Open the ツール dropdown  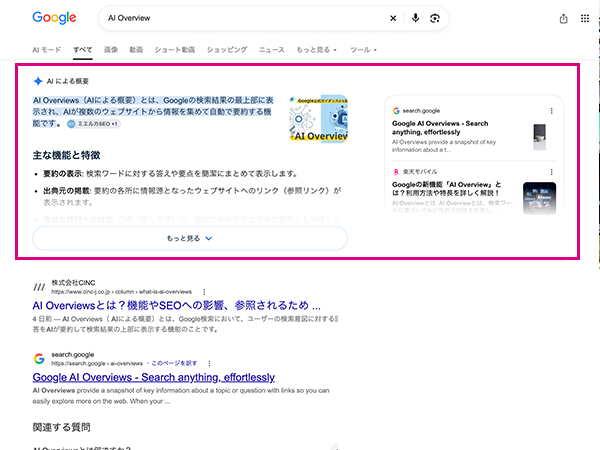tap(363, 50)
